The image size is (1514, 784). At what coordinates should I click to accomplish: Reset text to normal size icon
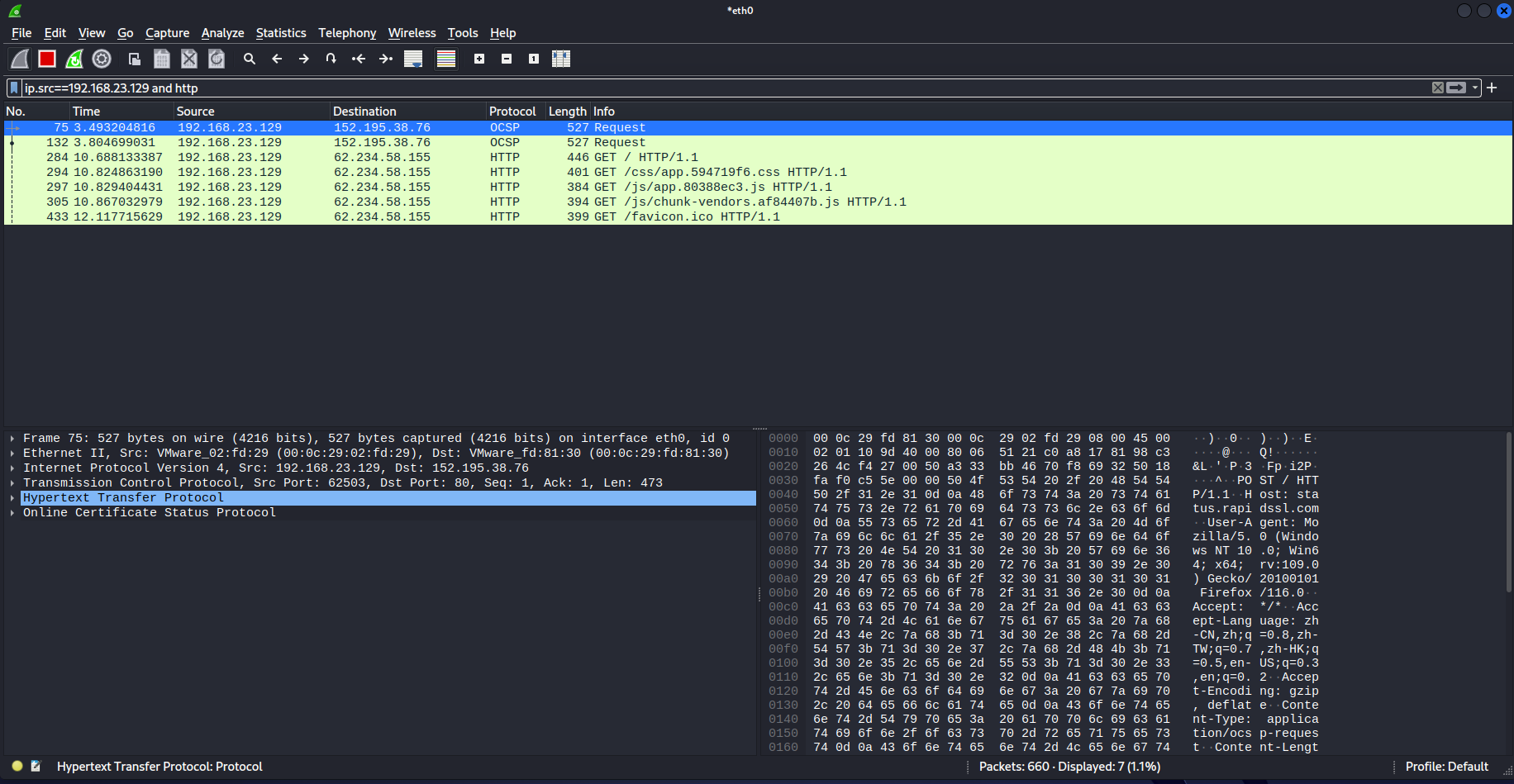534,59
